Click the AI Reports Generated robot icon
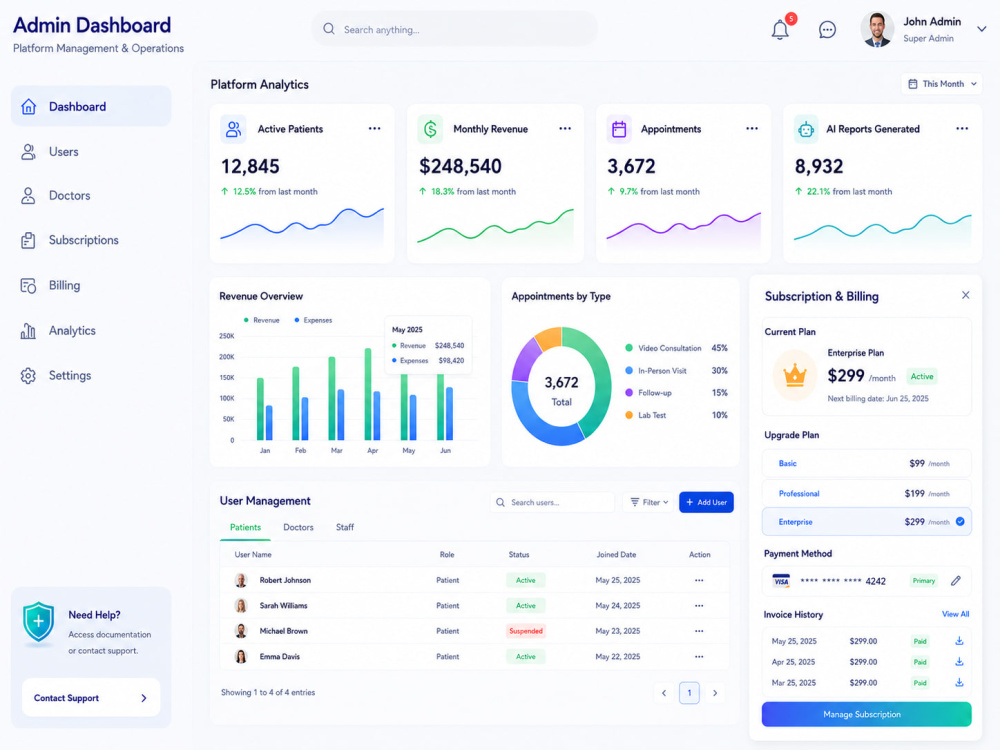The height and width of the screenshot is (750, 1000). click(806, 129)
